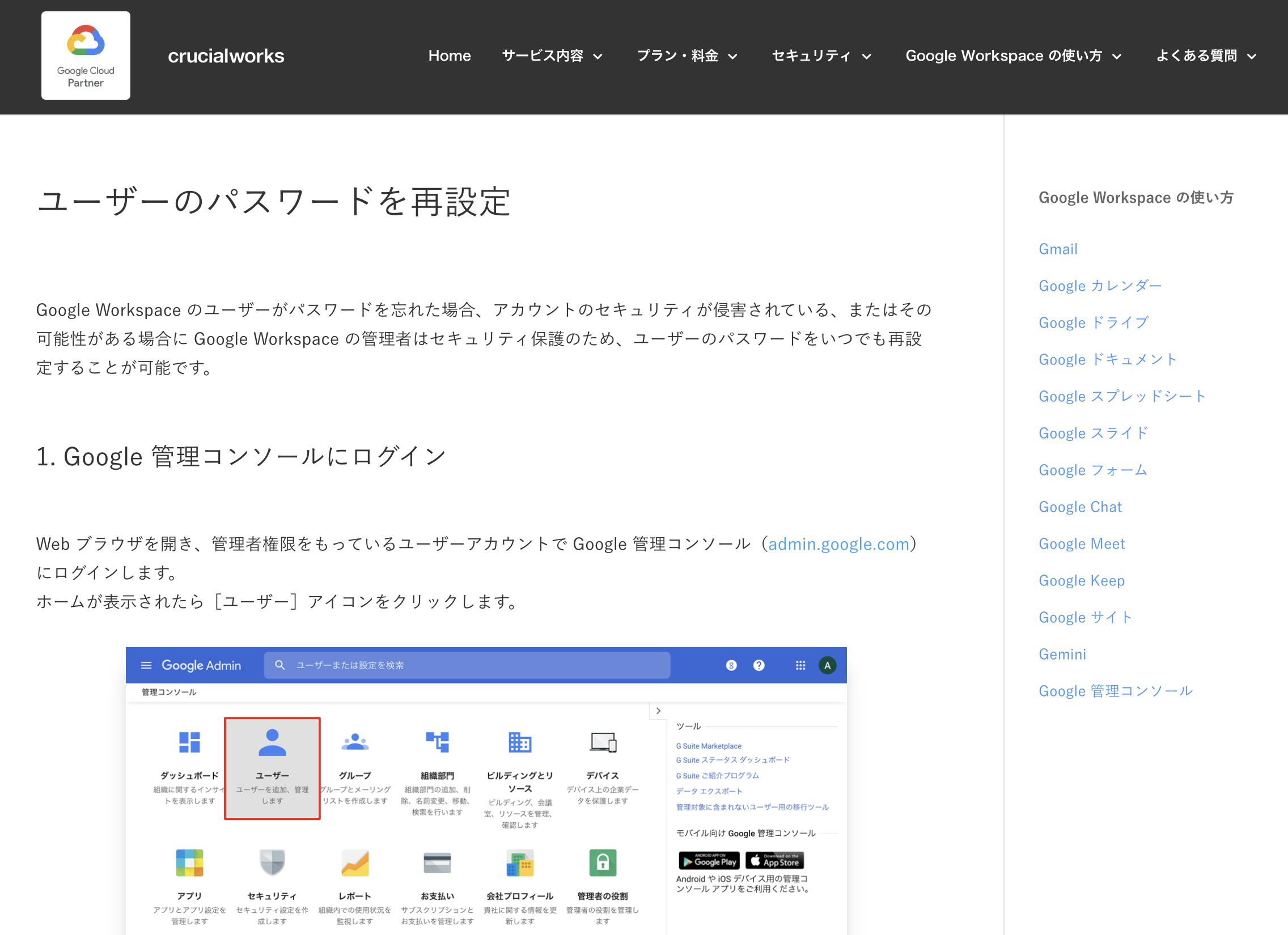Viewport: 1288px width, 935px height.
Task: Click the Google Admin search field
Action: [467, 665]
